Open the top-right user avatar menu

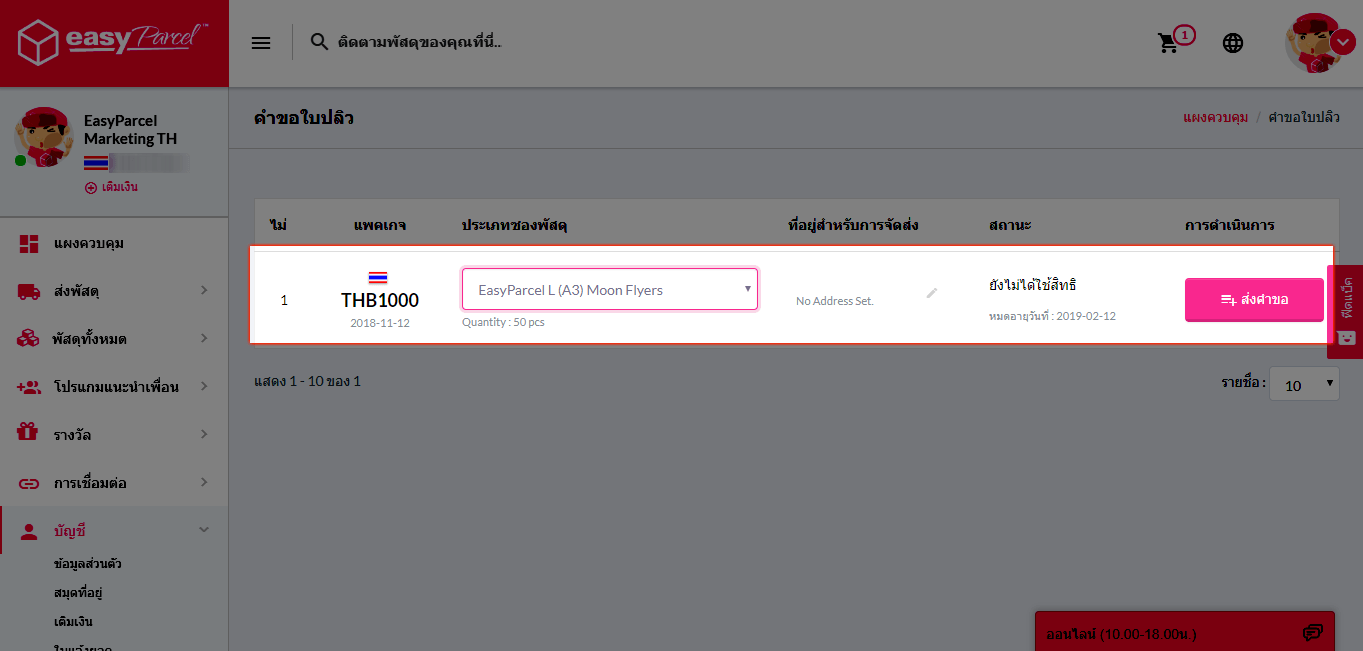click(1319, 43)
